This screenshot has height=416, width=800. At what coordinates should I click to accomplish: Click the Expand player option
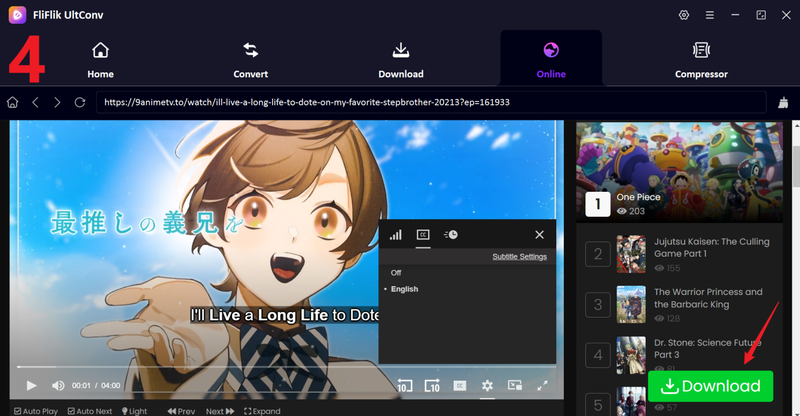(262, 411)
